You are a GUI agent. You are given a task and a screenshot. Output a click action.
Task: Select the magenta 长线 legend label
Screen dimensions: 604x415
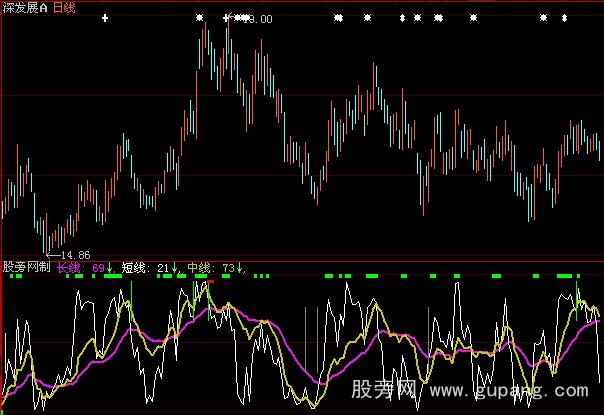click(68, 267)
